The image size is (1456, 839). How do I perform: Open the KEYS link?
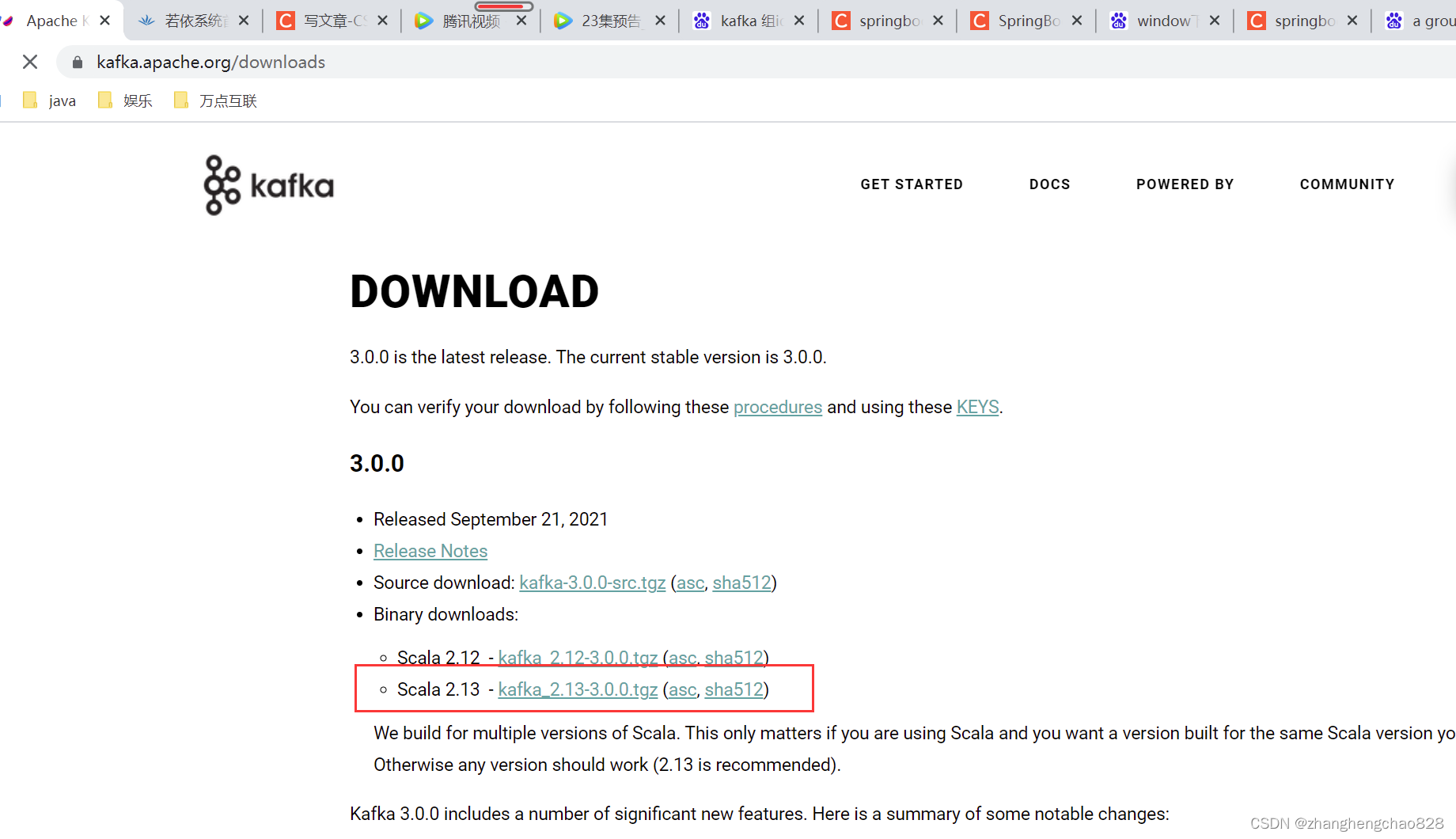point(977,407)
